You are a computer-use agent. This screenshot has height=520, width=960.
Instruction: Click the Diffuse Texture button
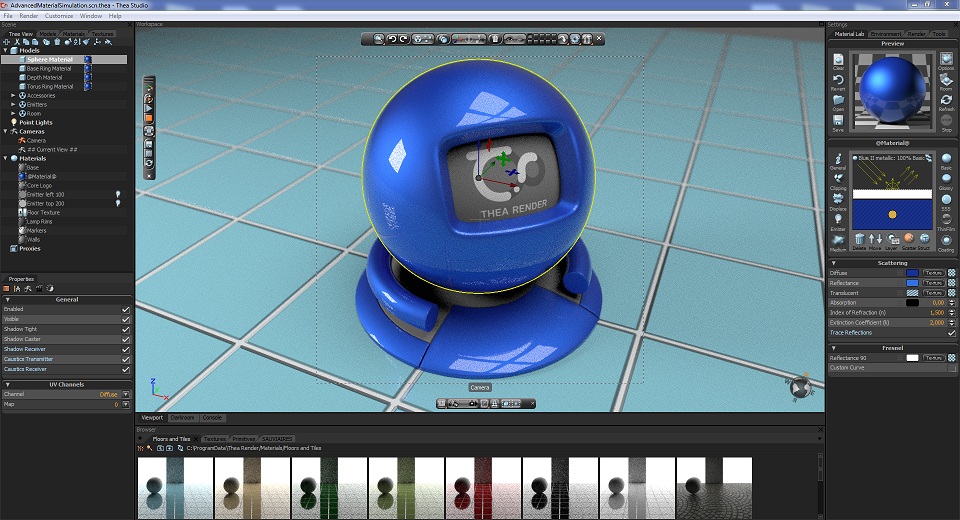click(x=934, y=273)
